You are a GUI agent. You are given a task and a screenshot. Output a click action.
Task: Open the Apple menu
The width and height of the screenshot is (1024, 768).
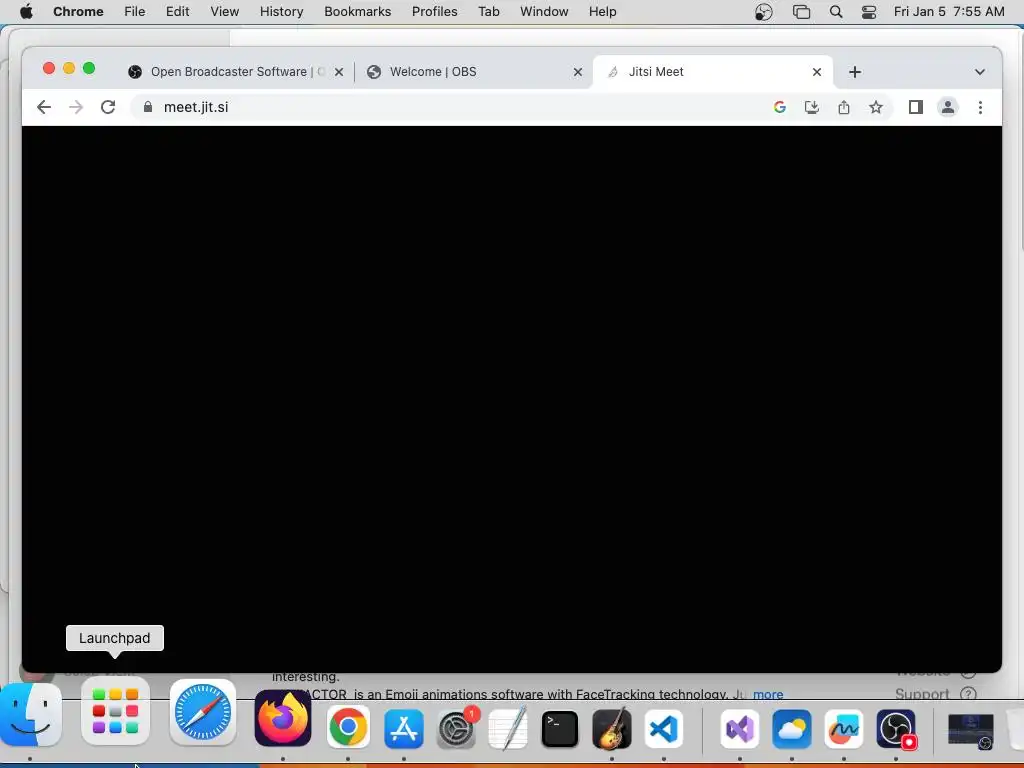click(26, 12)
